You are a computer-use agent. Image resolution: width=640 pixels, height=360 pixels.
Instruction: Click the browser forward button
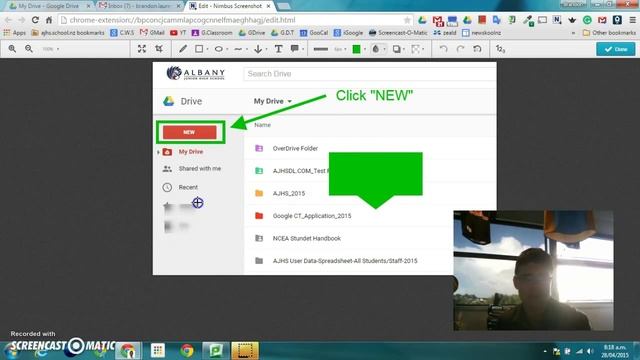pyautogui.click(x=22, y=20)
